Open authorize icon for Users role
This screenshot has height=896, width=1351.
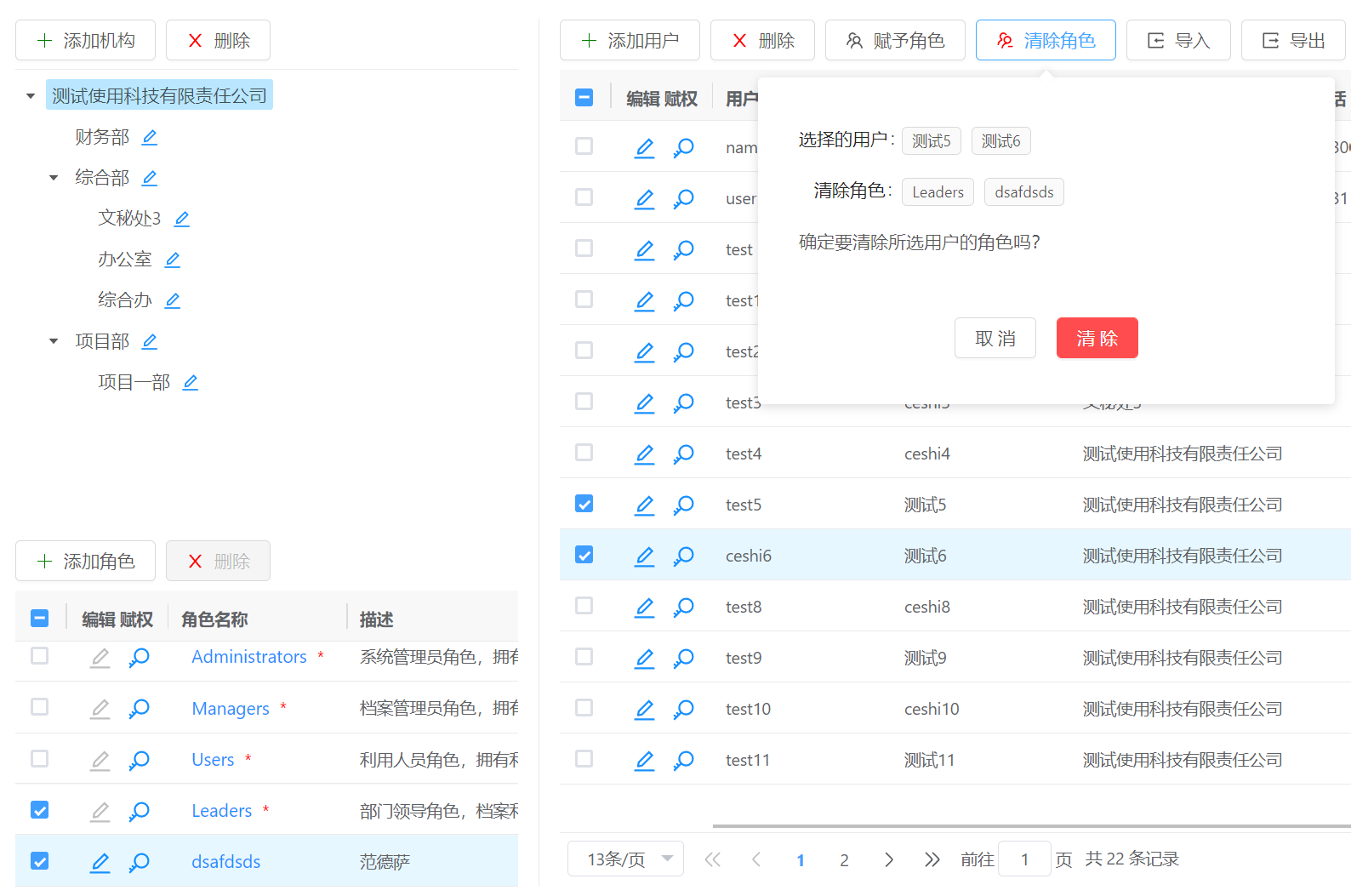[x=139, y=760]
